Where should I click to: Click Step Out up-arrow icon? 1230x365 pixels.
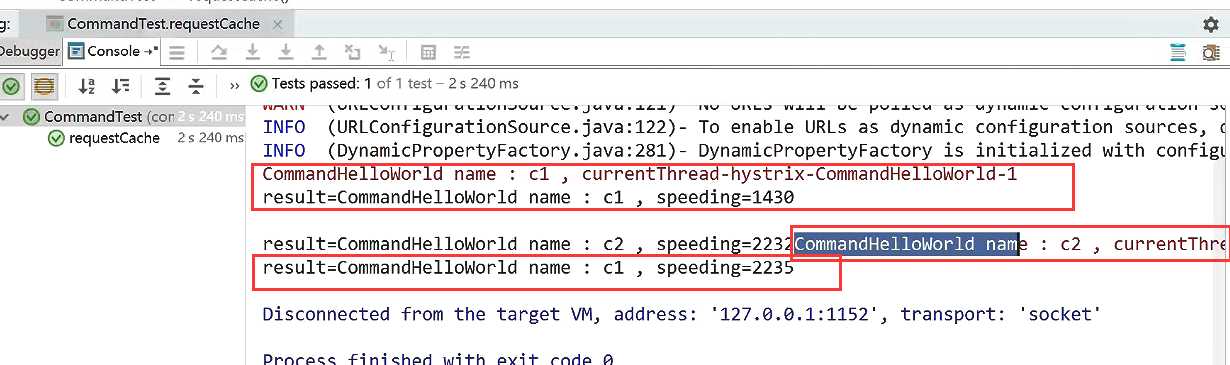(x=319, y=52)
